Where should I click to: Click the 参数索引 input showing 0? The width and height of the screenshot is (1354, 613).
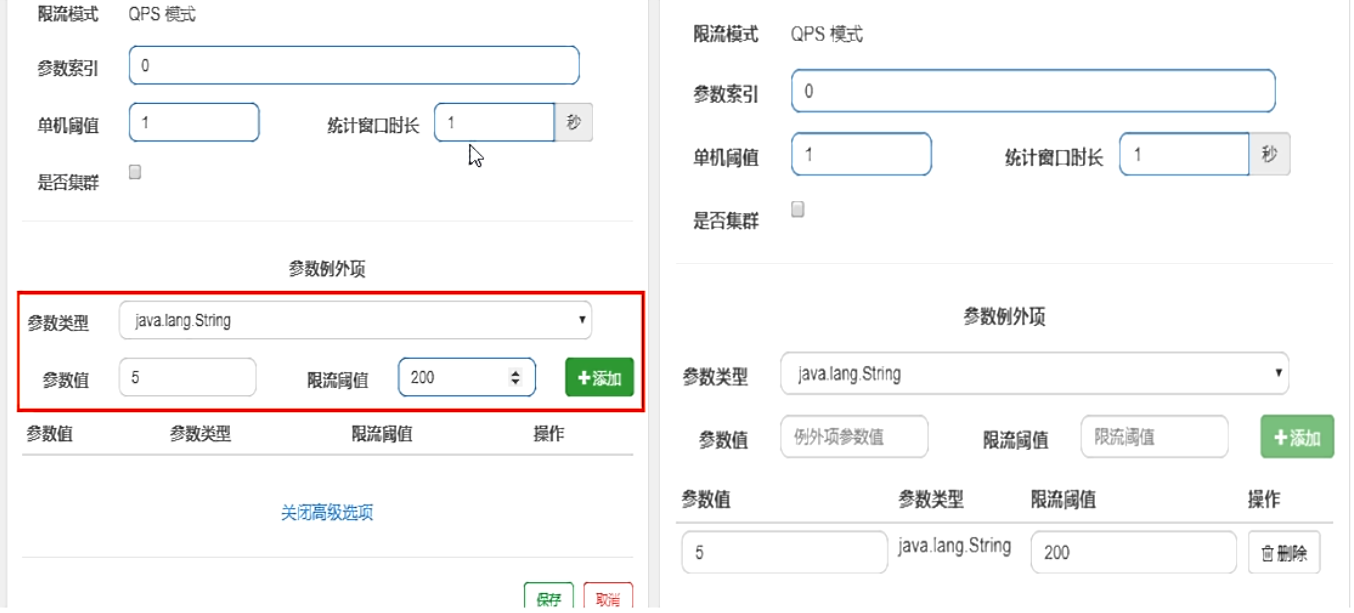(353, 64)
